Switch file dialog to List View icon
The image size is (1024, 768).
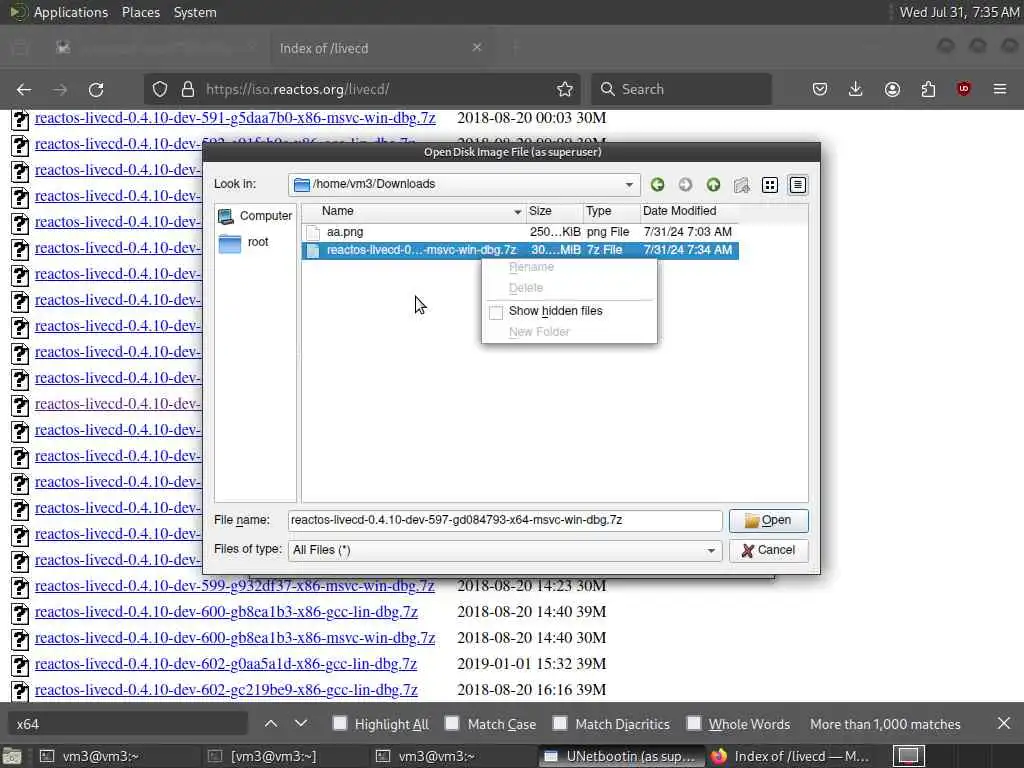pos(770,185)
